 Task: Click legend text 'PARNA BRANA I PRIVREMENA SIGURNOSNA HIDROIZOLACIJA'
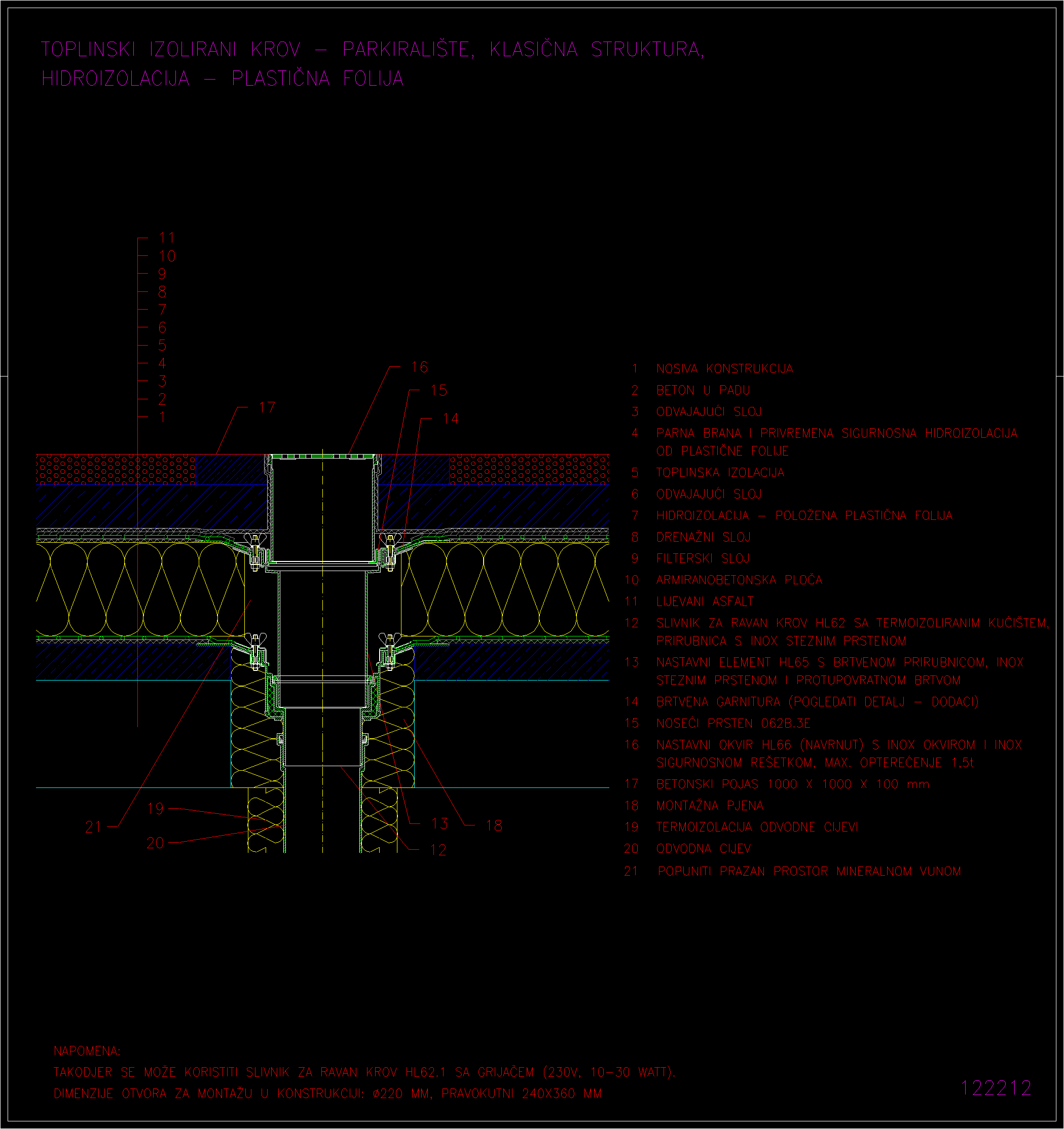click(836, 433)
